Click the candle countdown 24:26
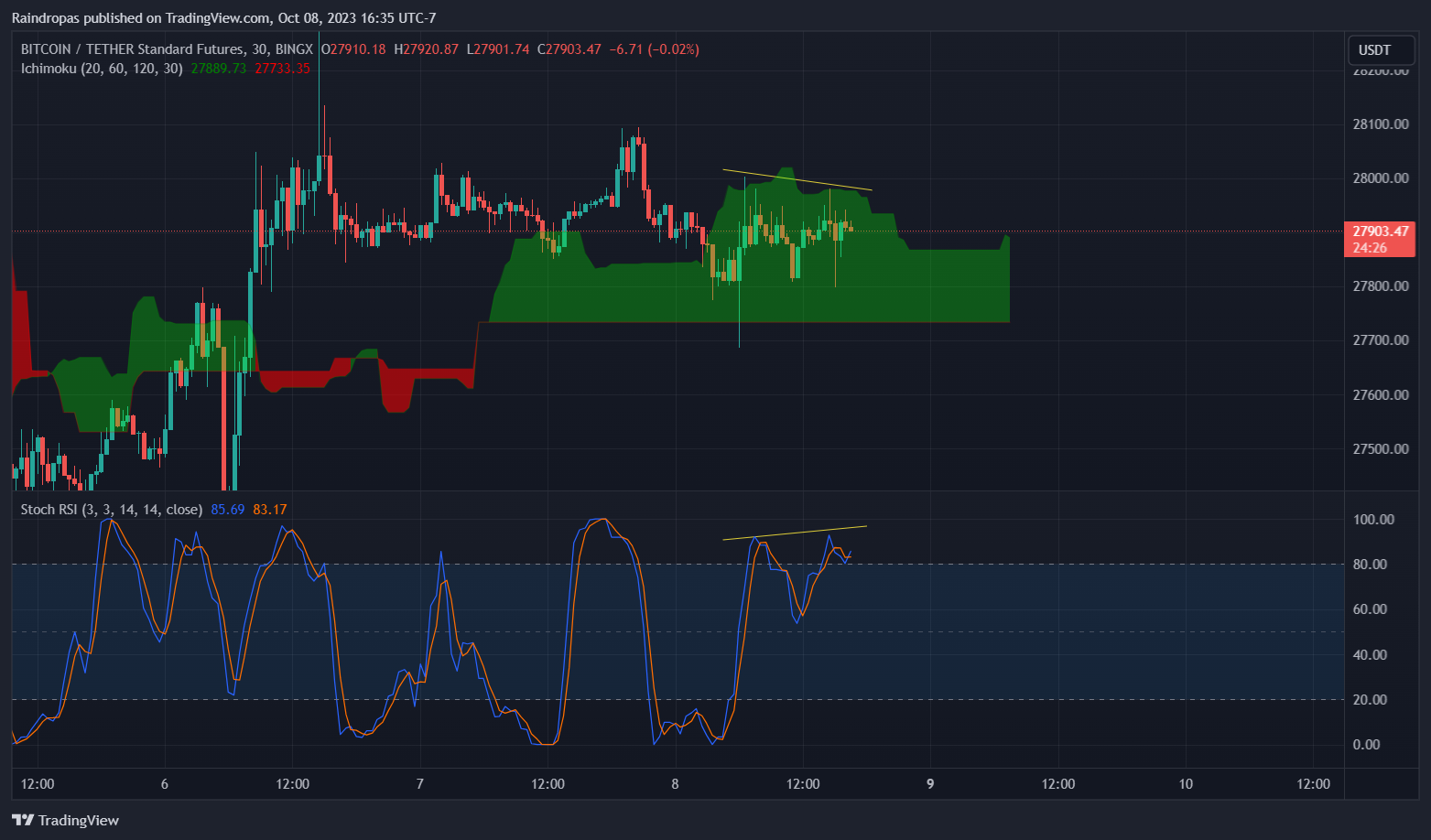Image resolution: width=1431 pixels, height=840 pixels. coord(1370,248)
